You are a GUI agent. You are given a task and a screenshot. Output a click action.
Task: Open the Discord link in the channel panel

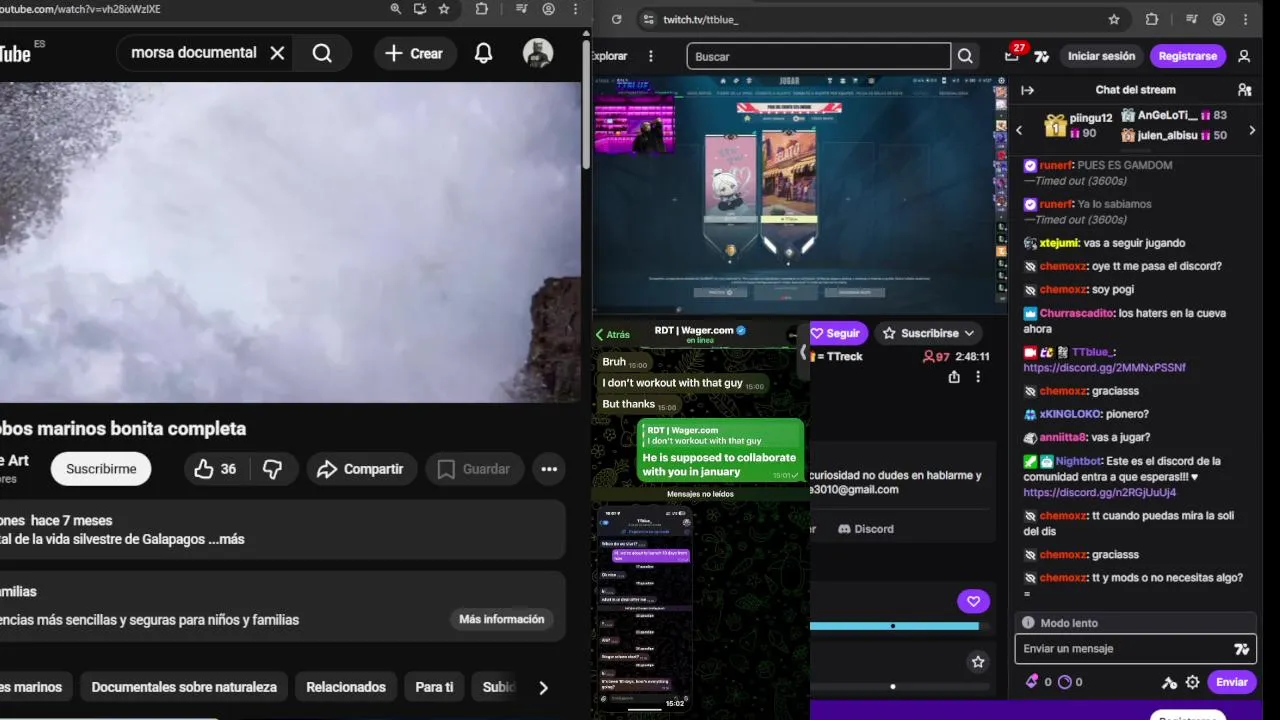click(866, 529)
